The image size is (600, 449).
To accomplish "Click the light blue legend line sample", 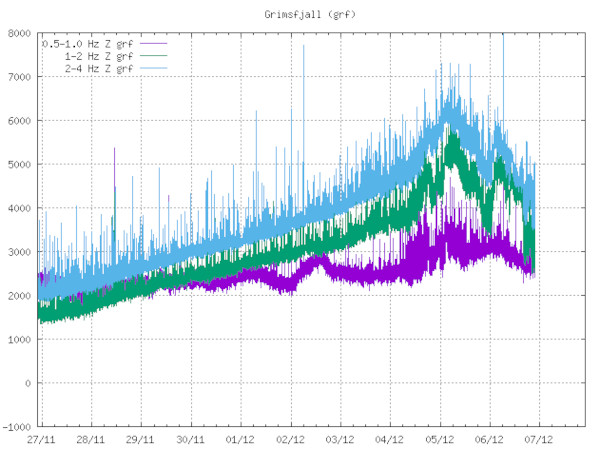I will click(x=152, y=68).
